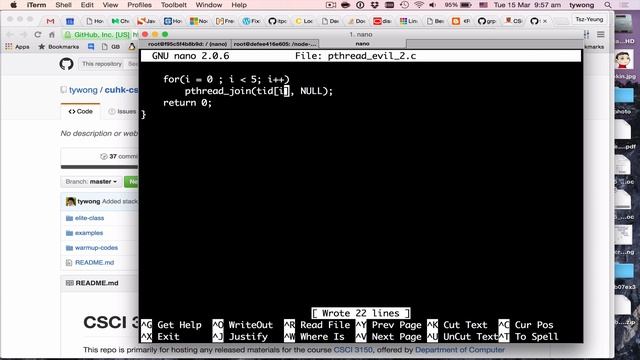
Task: Click the Chrome home button
Action: pos(51,35)
